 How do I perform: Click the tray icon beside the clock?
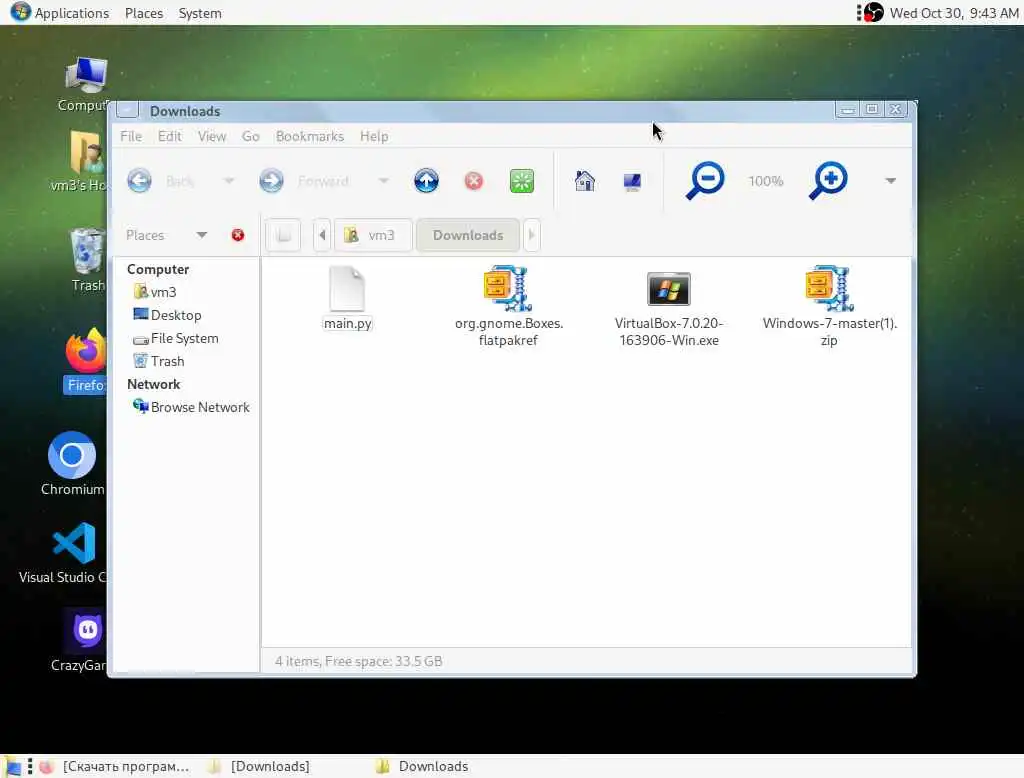coord(872,12)
